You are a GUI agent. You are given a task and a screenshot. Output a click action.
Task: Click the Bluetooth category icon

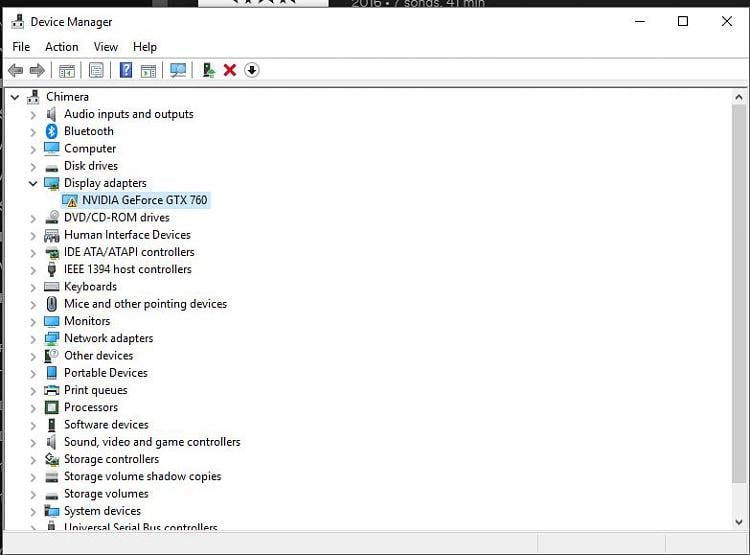tap(52, 131)
